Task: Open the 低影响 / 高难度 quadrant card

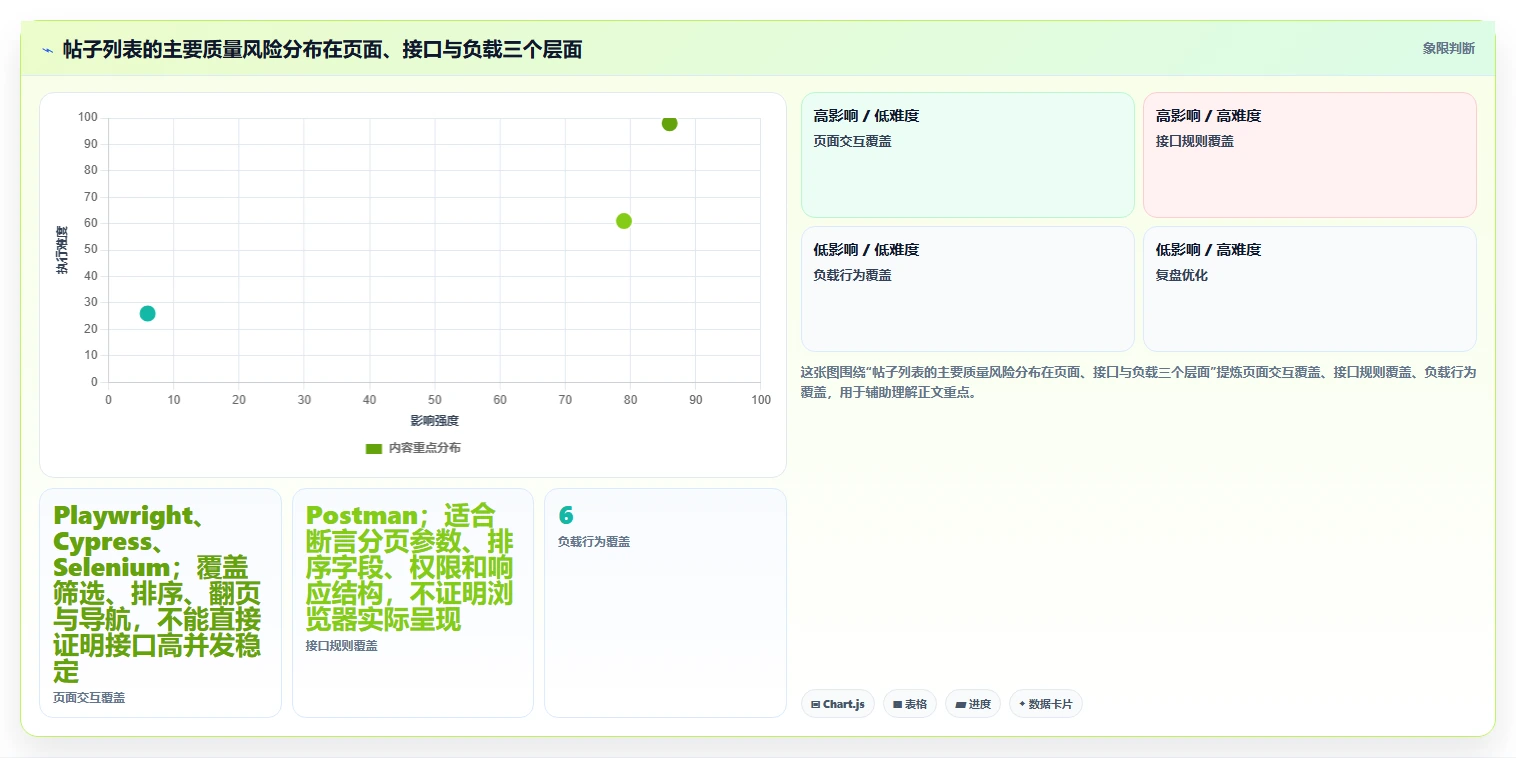Action: click(x=1310, y=289)
